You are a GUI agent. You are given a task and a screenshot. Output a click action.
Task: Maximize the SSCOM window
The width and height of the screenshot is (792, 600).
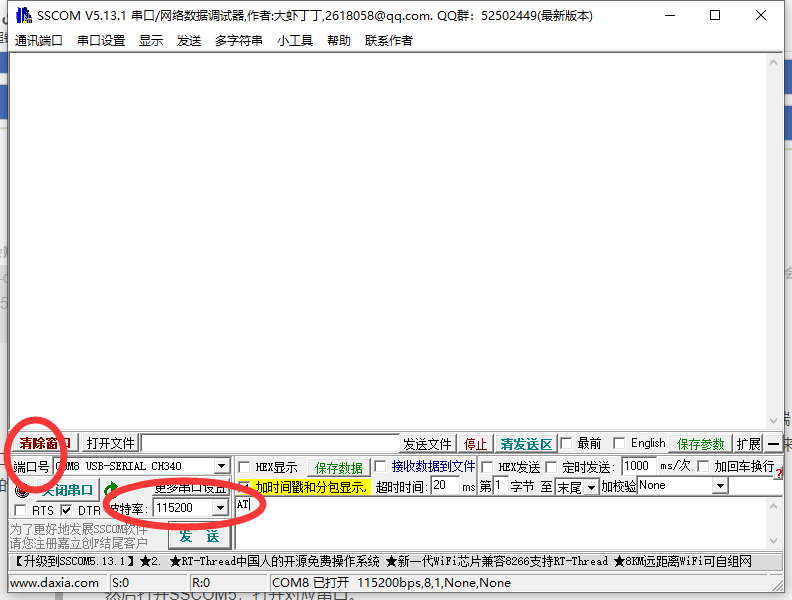point(715,16)
